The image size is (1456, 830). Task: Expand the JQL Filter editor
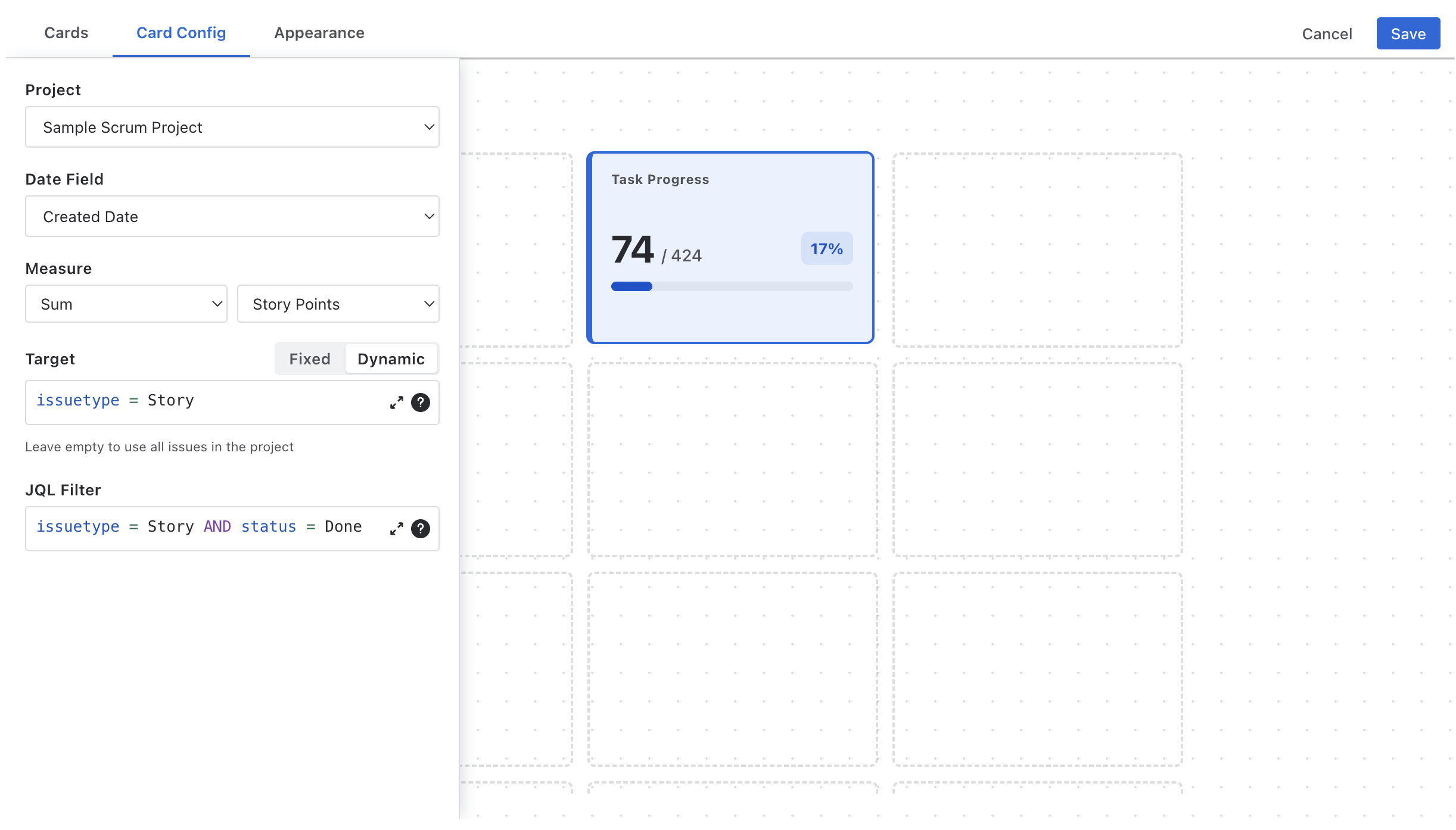click(x=396, y=529)
